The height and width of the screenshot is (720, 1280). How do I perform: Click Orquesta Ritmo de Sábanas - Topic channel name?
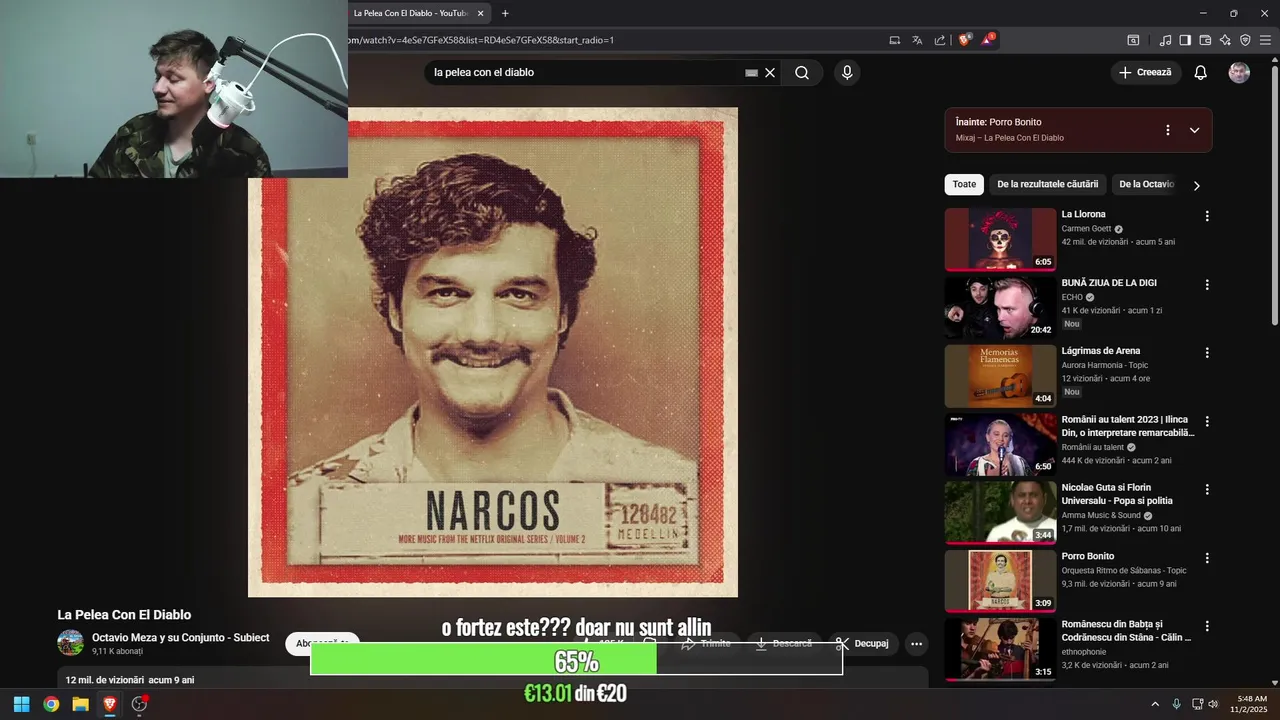click(1124, 570)
